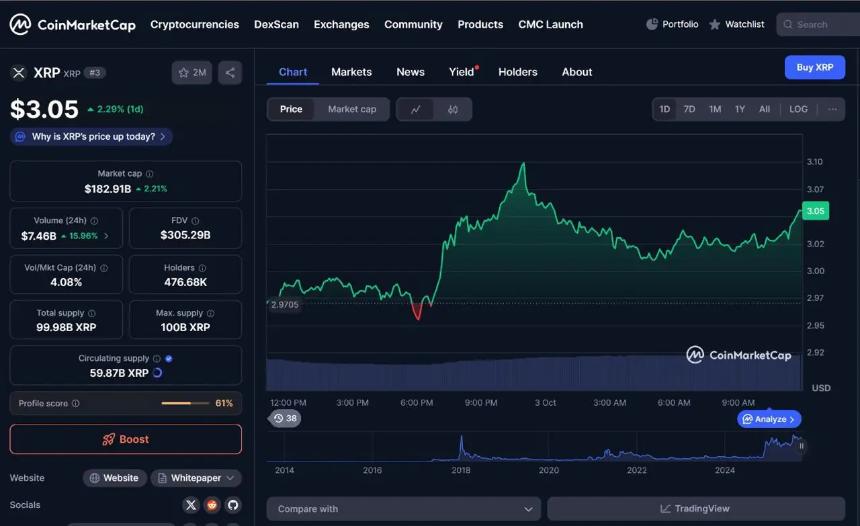
Task: Open the Holders tab
Action: pos(517,72)
